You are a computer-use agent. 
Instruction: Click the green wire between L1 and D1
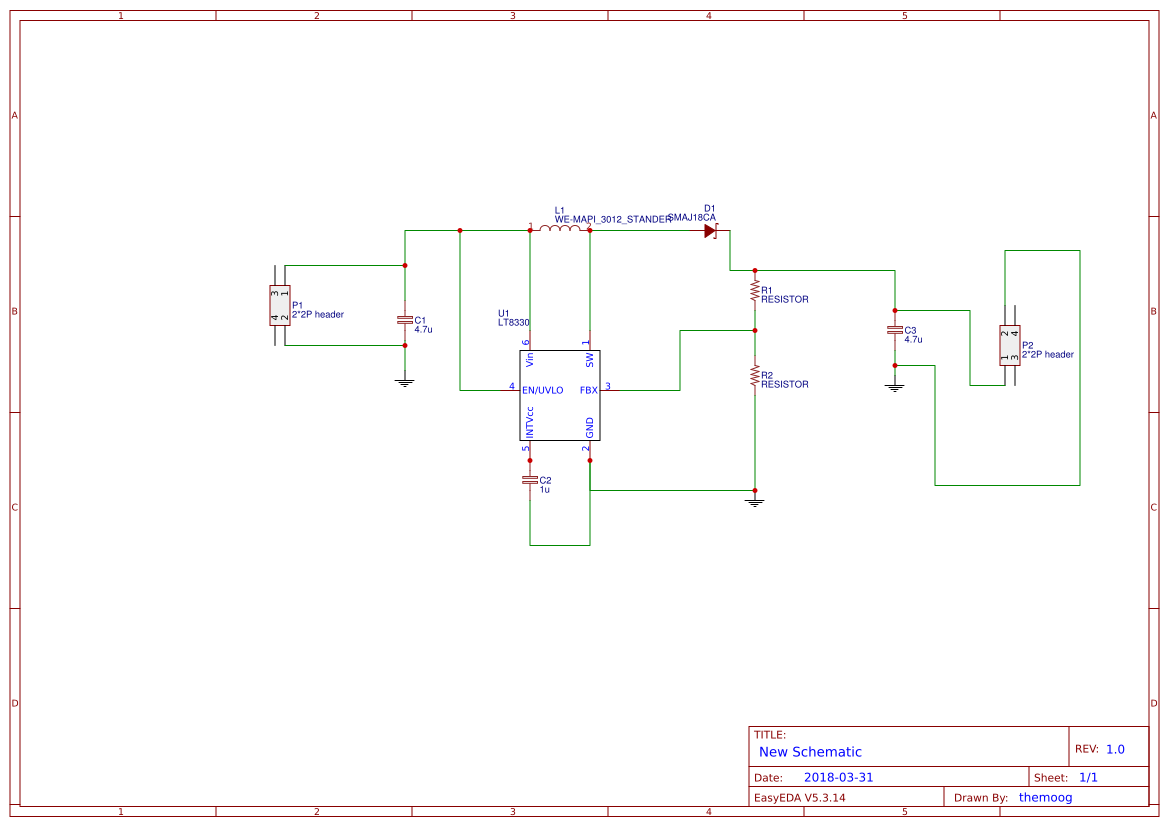(640, 228)
